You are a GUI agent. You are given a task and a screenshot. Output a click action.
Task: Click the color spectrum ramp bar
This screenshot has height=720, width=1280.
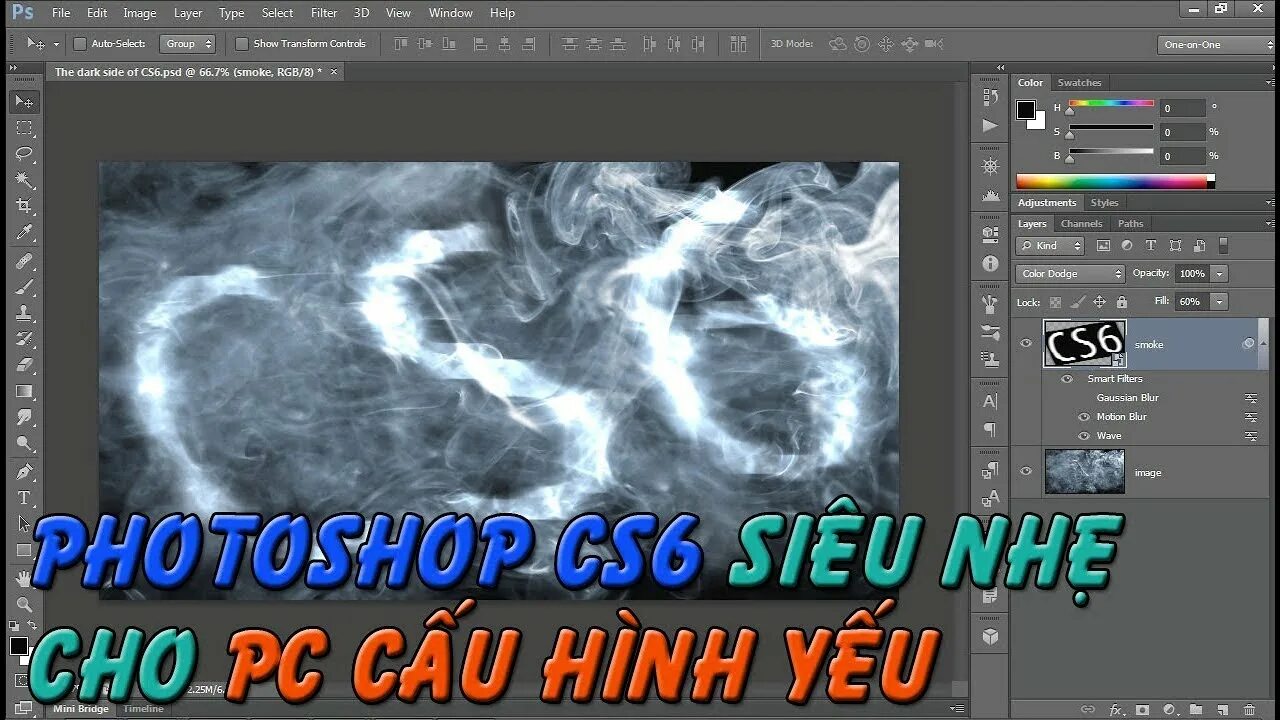click(1115, 182)
